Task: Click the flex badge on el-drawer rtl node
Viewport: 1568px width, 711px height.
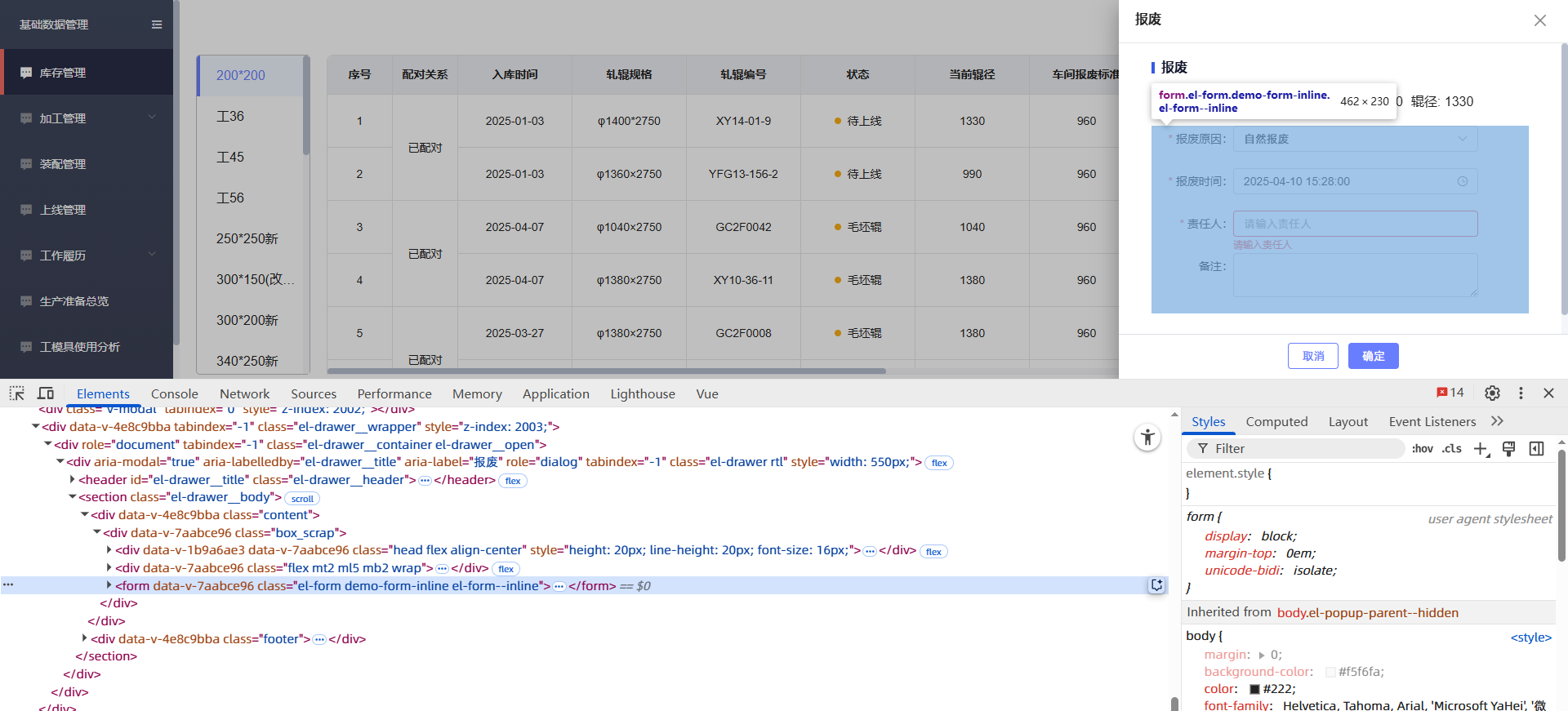Action: [x=939, y=463]
